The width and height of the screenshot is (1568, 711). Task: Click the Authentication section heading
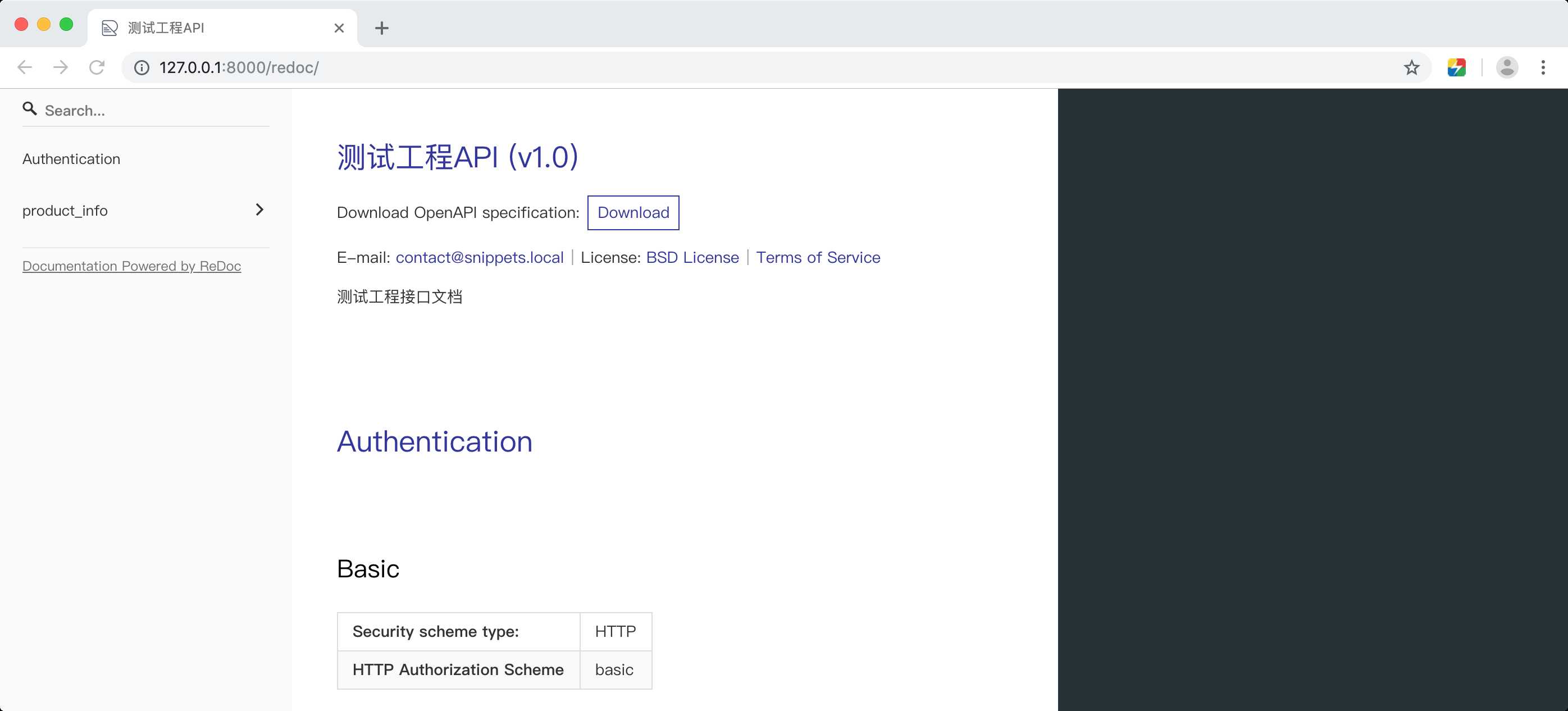[435, 442]
